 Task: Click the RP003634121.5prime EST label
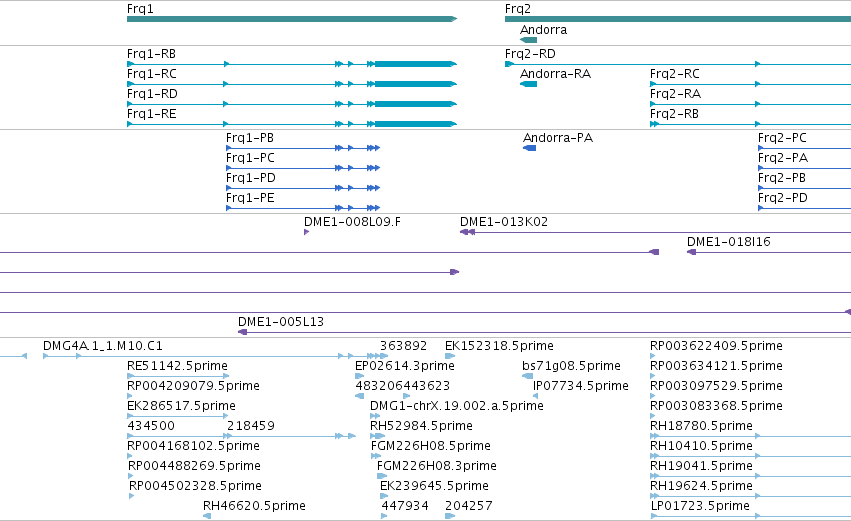click(716, 366)
